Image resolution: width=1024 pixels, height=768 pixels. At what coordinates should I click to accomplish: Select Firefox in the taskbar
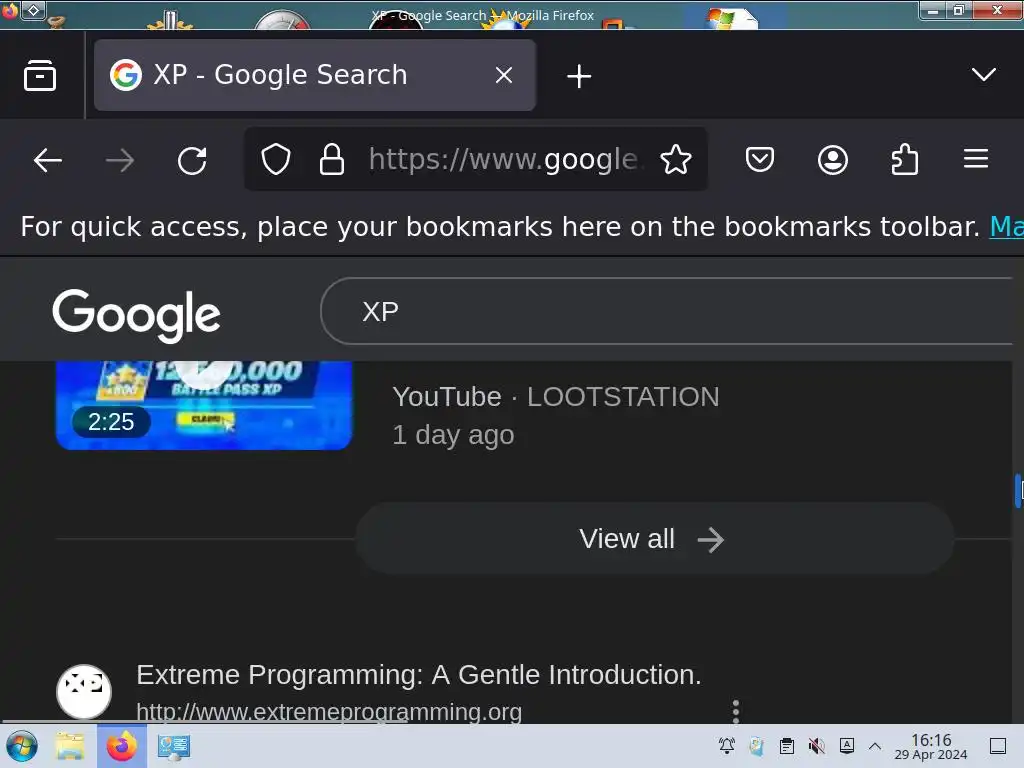click(x=121, y=746)
